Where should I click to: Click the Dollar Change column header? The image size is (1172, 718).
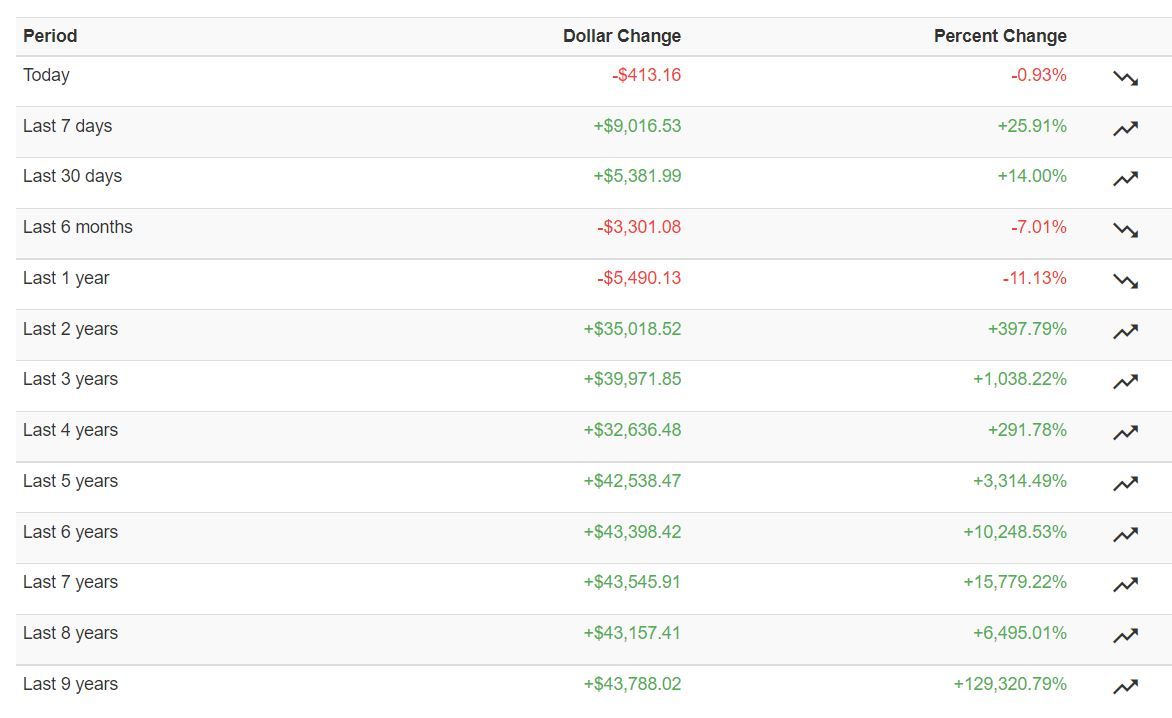click(x=621, y=36)
